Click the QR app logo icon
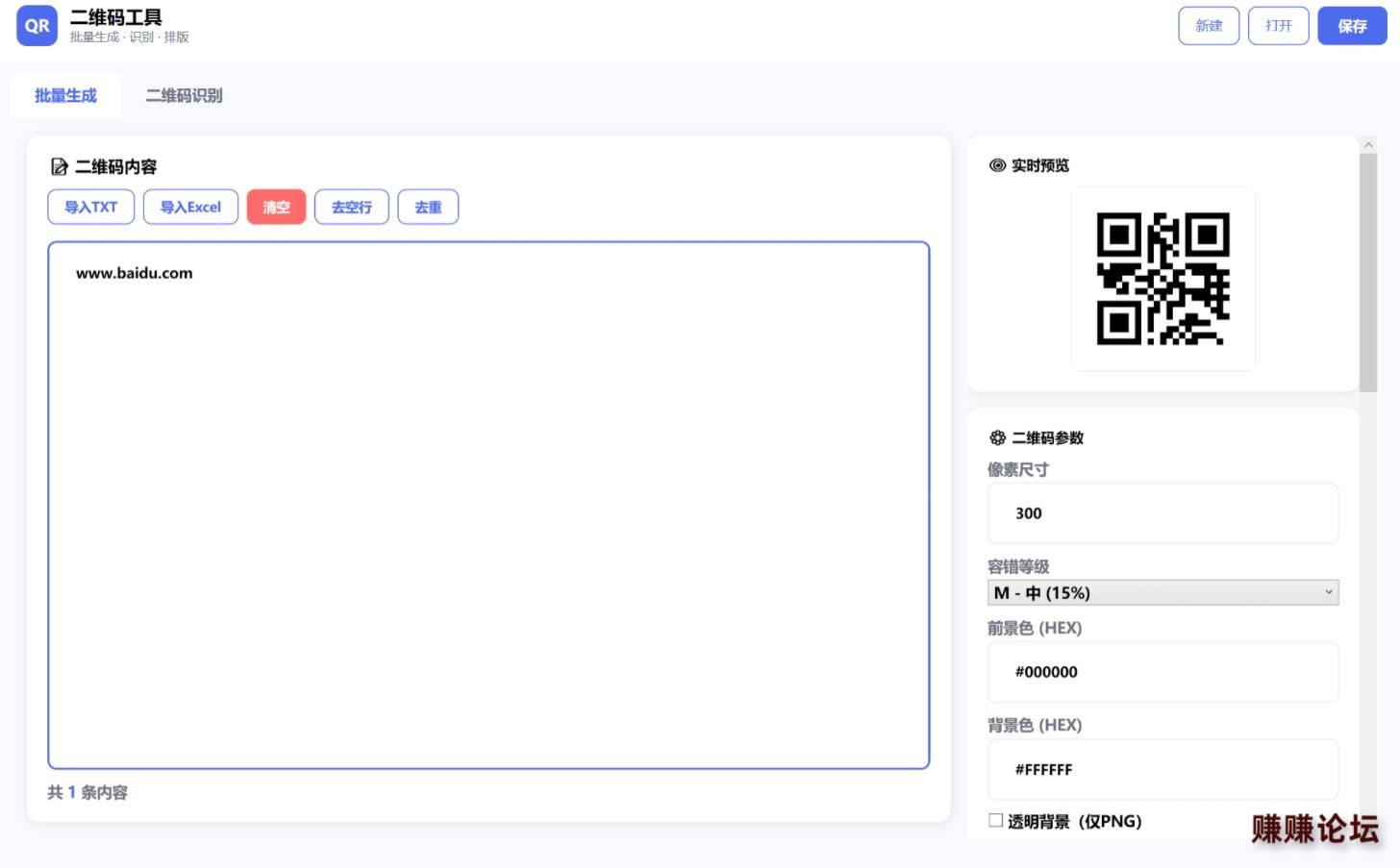Image resolution: width=1400 pixels, height=868 pixels. click(37, 26)
